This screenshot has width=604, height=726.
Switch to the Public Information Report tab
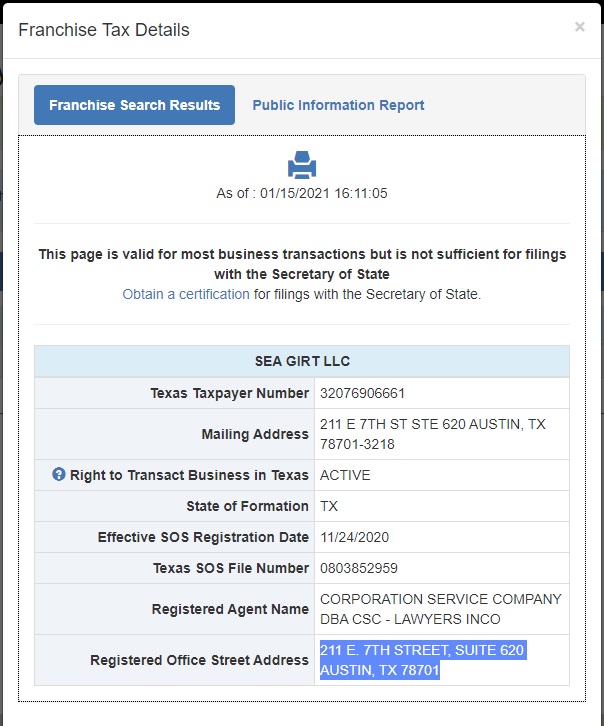tap(338, 105)
